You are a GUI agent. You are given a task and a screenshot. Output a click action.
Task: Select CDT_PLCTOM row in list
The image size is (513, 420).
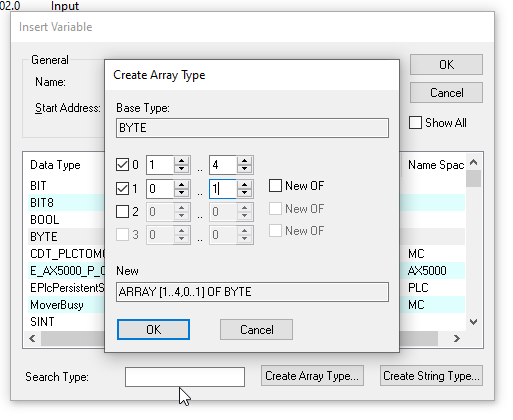pos(67,254)
